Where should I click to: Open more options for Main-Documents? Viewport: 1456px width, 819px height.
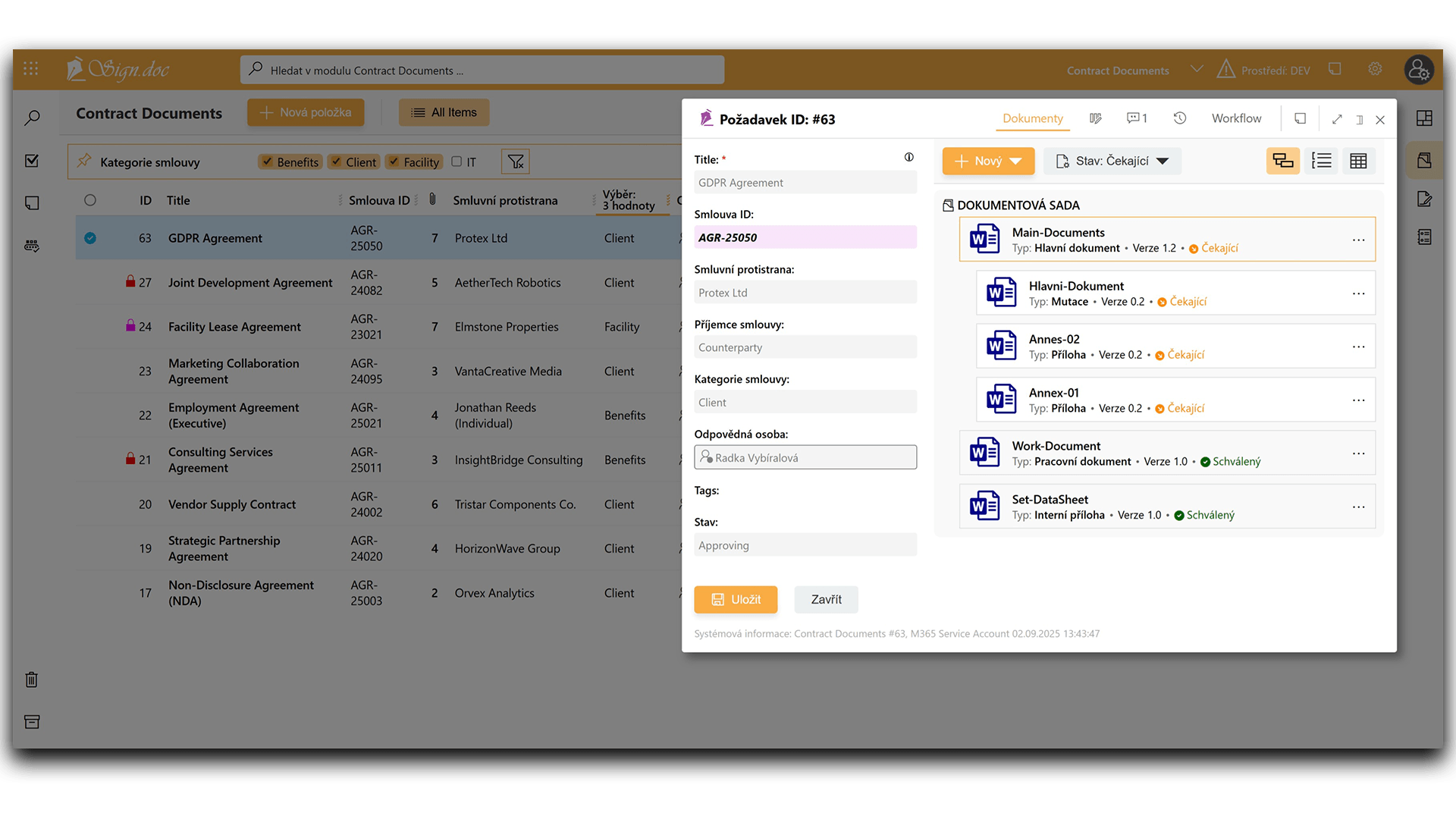[x=1358, y=240]
